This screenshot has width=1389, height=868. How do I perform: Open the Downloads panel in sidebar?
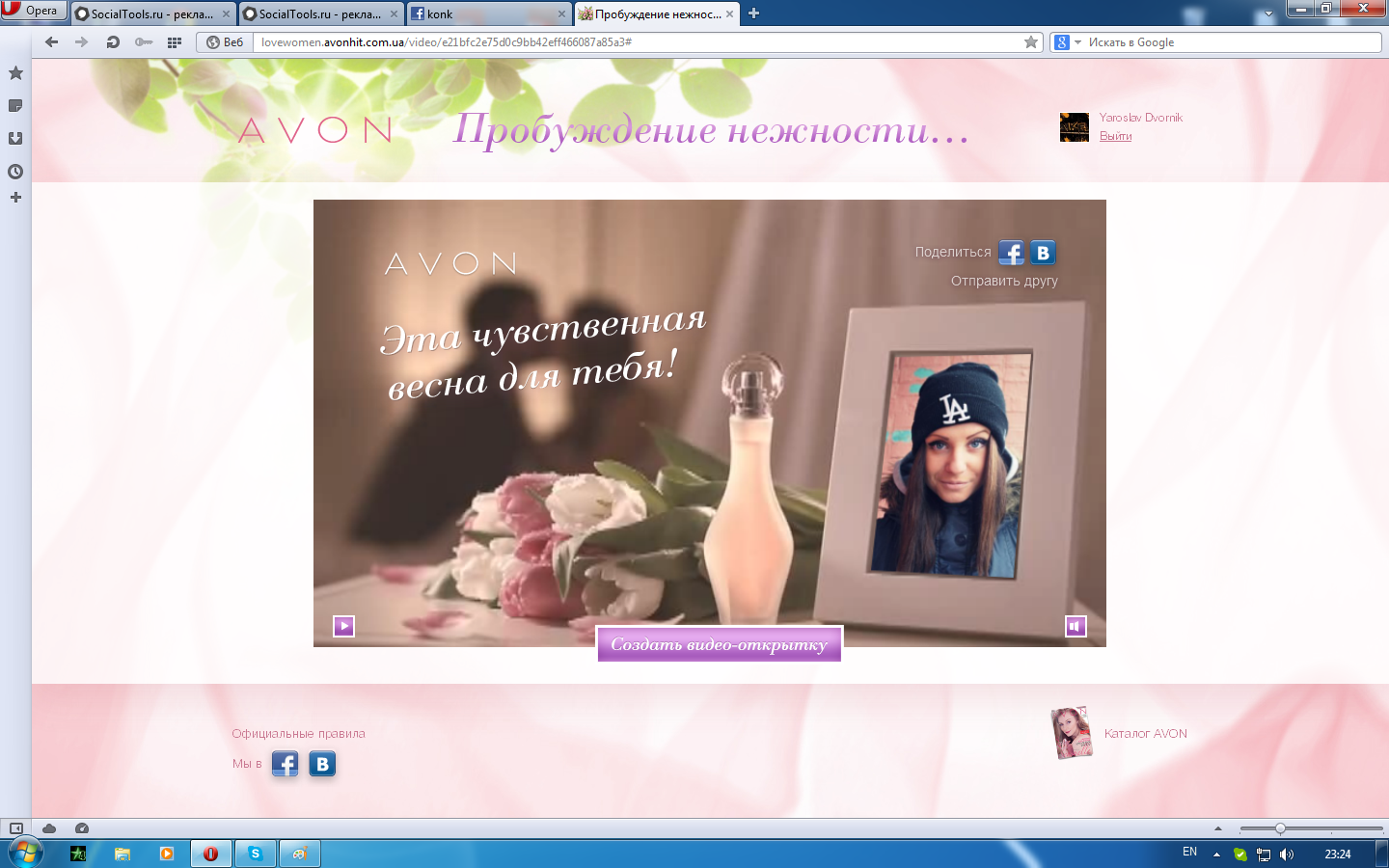(15, 139)
